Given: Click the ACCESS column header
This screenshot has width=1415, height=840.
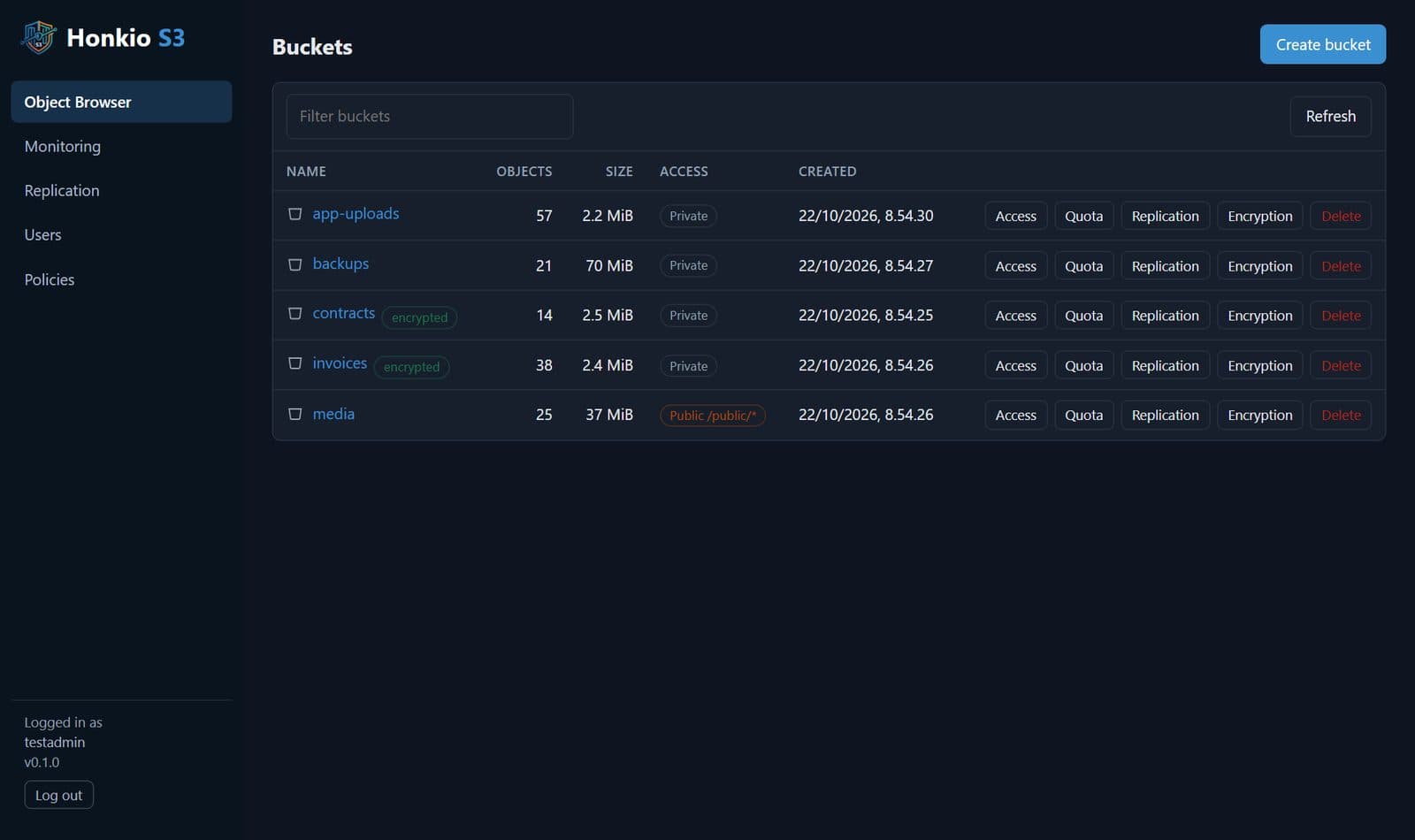Looking at the screenshot, I should (x=684, y=172).
